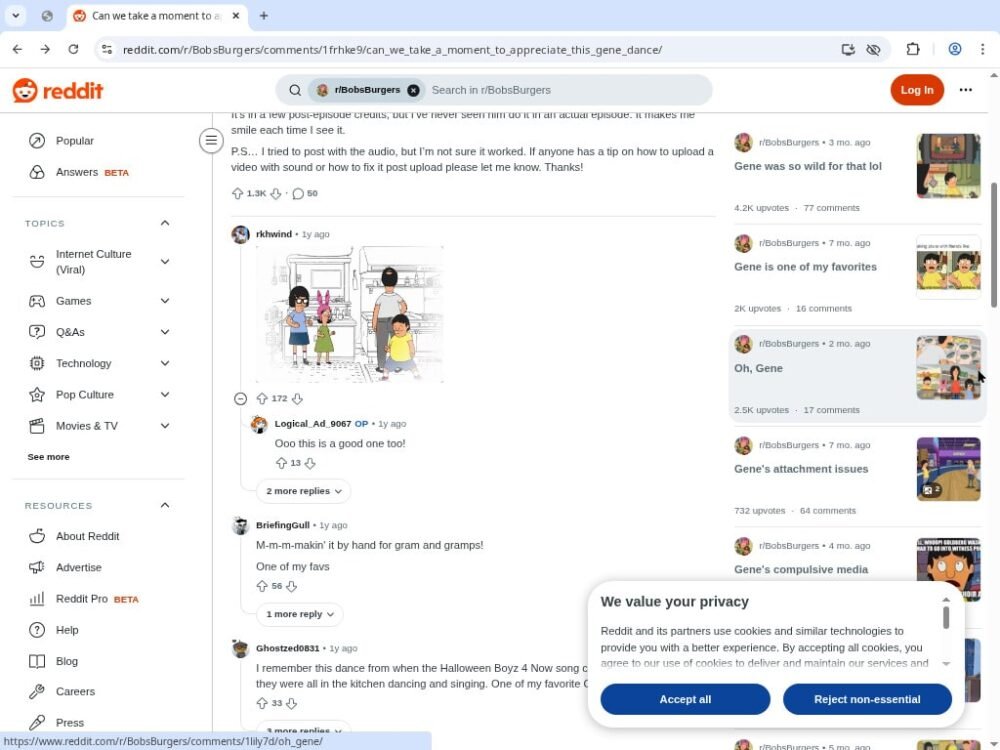Expand 2 more replies under Logical_Ad_9067
Viewport: 1000px width, 750px height.
click(x=304, y=491)
